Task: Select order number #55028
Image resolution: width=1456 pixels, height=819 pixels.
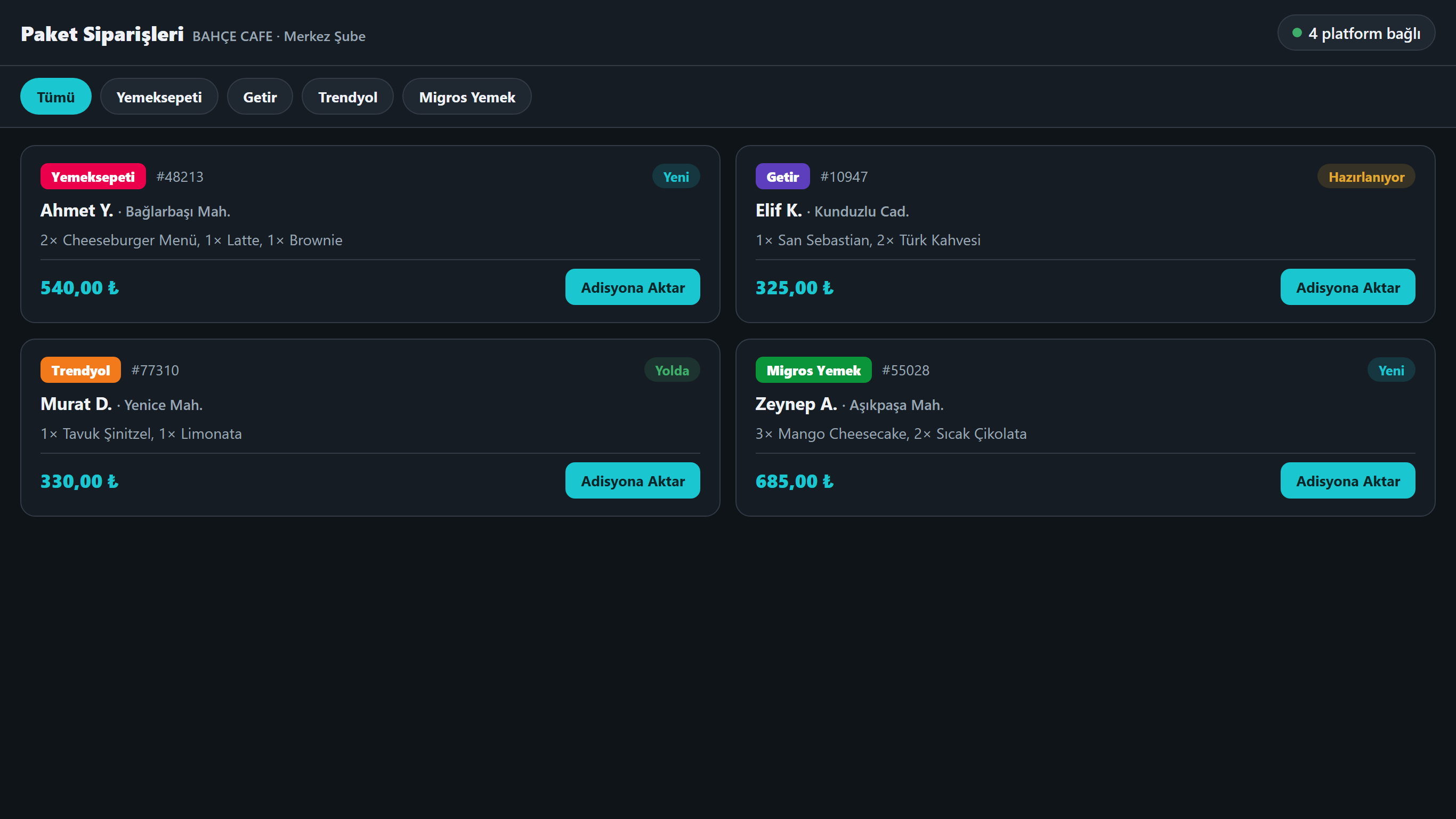Action: (905, 370)
